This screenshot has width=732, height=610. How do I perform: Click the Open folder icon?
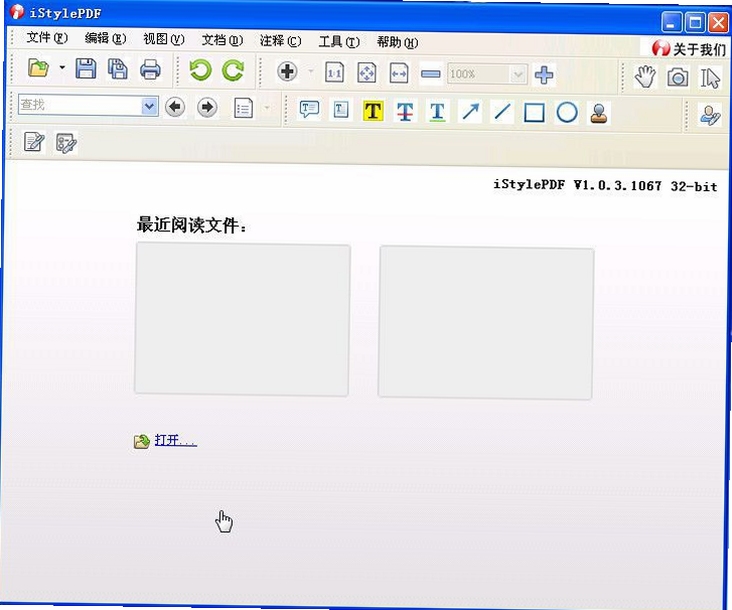[x=39, y=68]
